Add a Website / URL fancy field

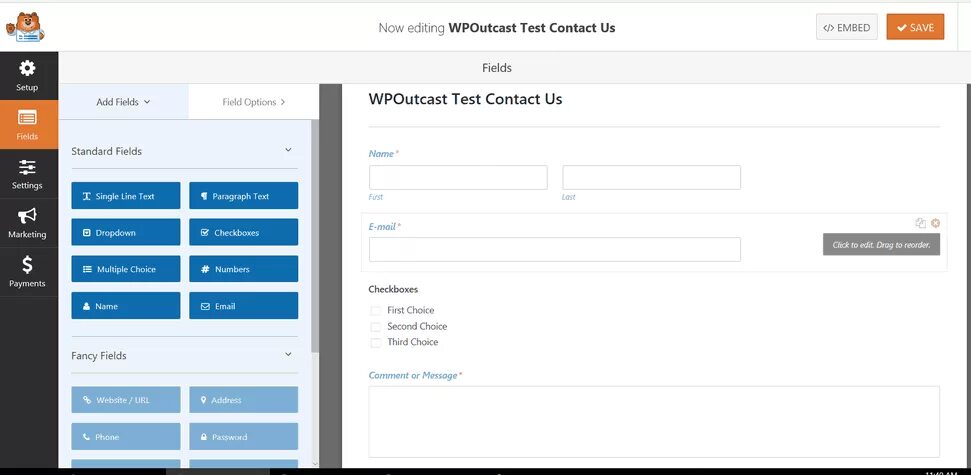(126, 400)
